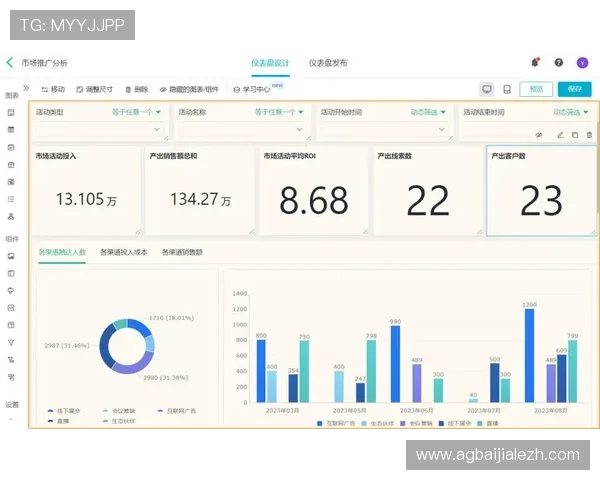Expand the 活动名称 value select box
This screenshot has width=600, height=480.
point(242,129)
